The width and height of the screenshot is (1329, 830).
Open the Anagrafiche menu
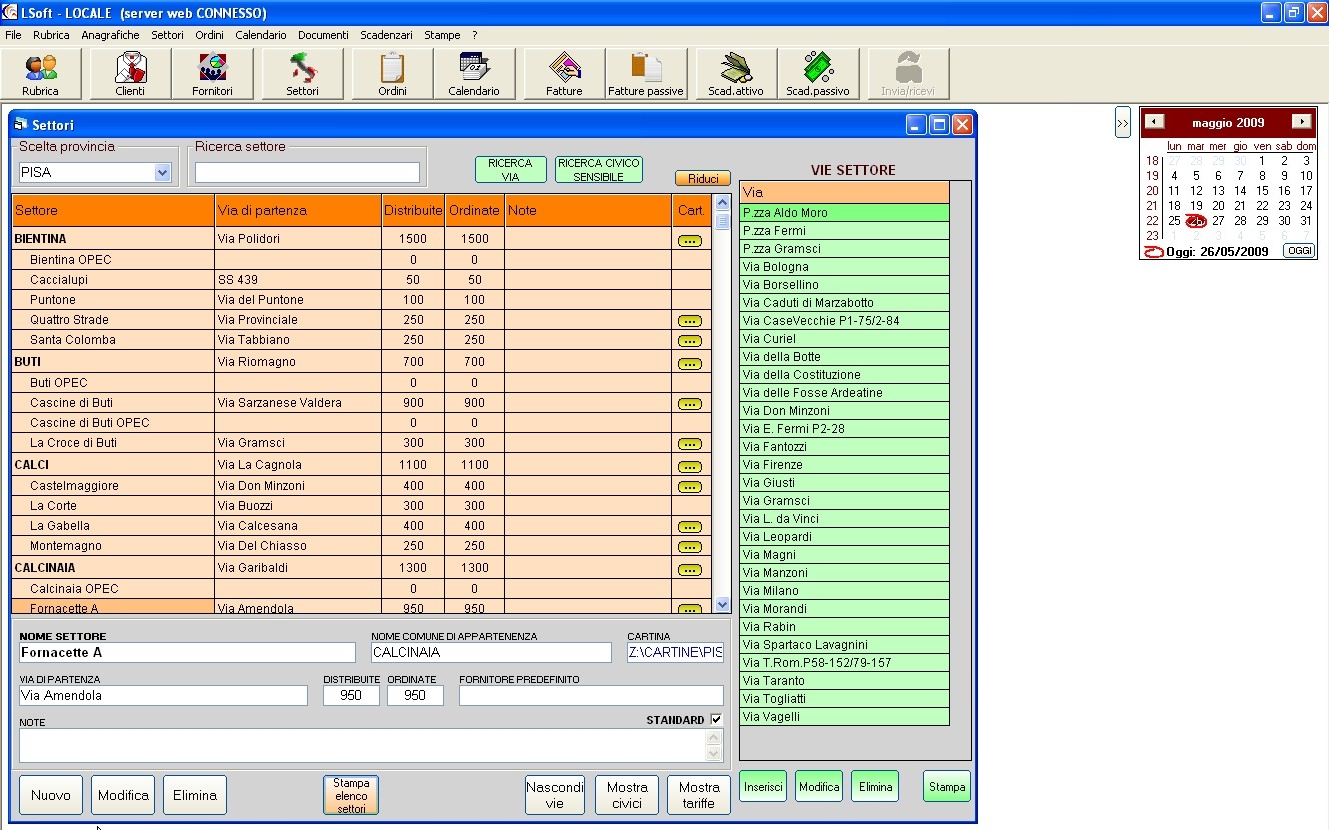coord(110,35)
